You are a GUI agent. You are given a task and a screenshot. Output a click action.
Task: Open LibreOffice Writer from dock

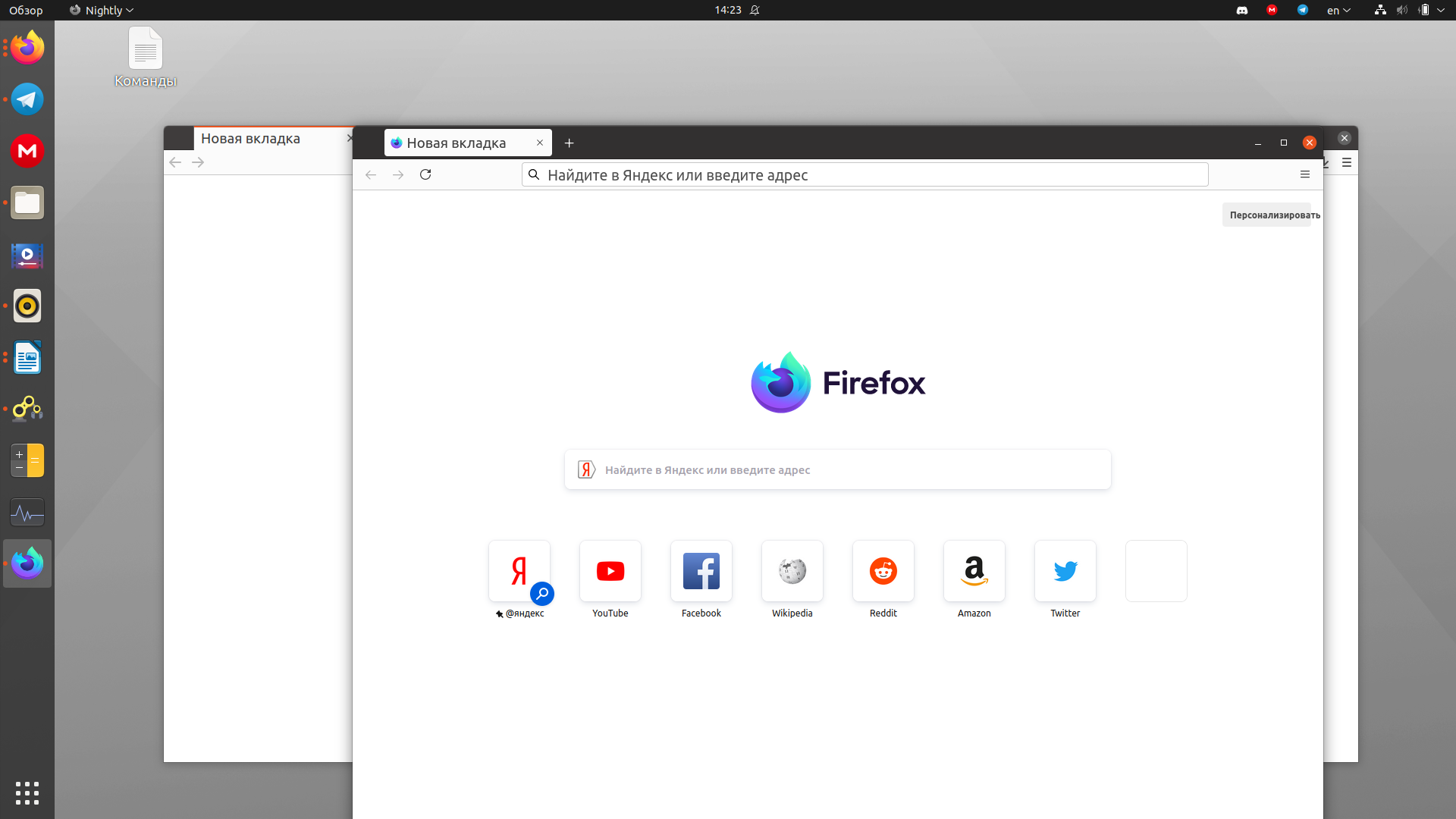(27, 357)
